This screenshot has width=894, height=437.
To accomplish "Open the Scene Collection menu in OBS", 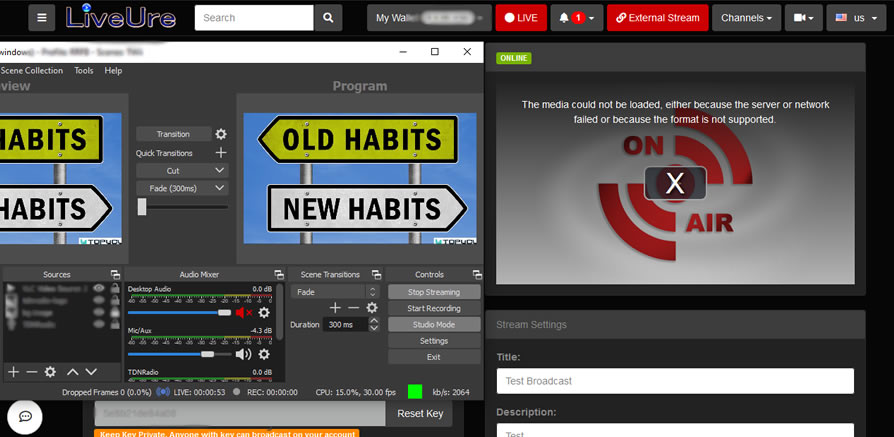I will click(x=32, y=71).
